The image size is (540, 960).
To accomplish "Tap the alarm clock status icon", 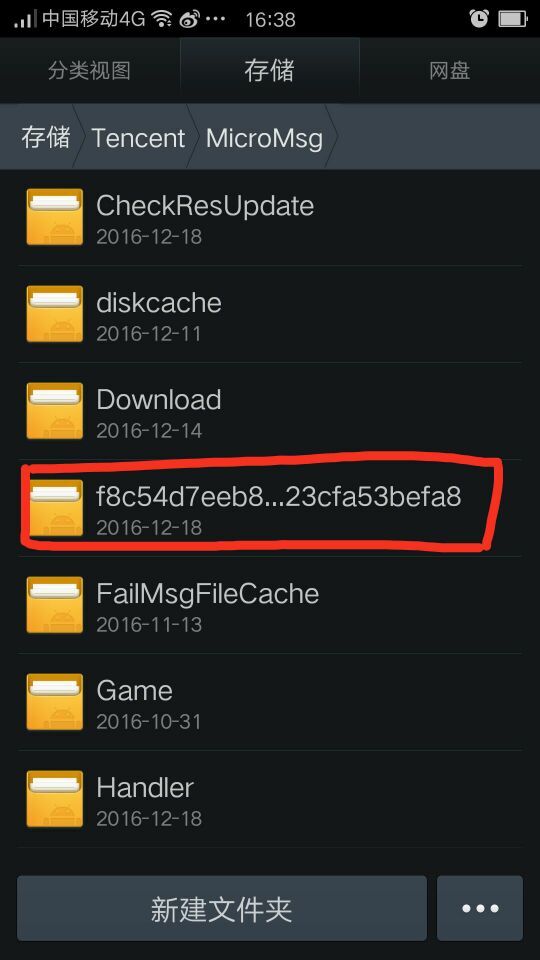I will 479,19.
